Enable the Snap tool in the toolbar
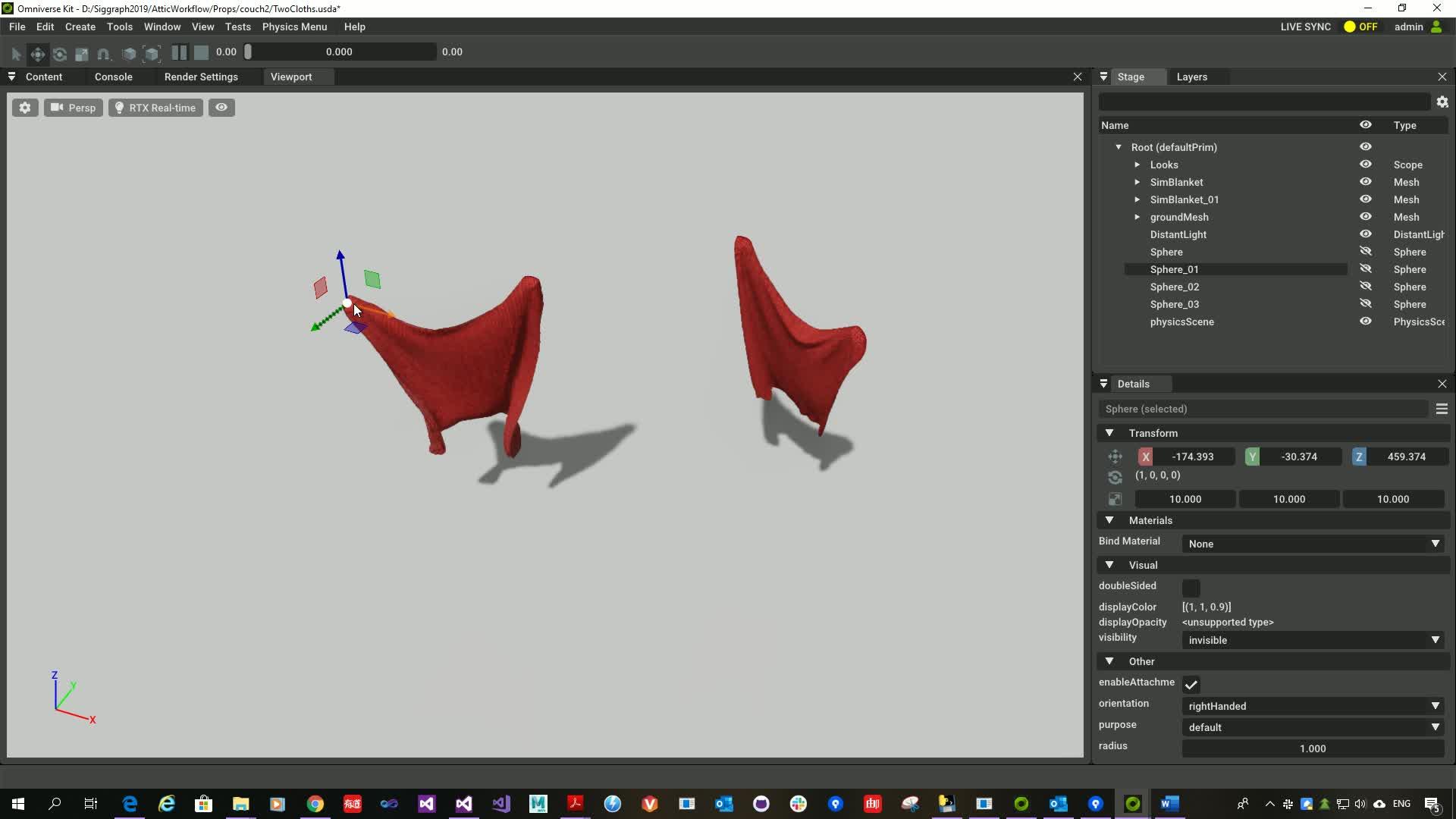The height and width of the screenshot is (819, 1456). click(103, 52)
